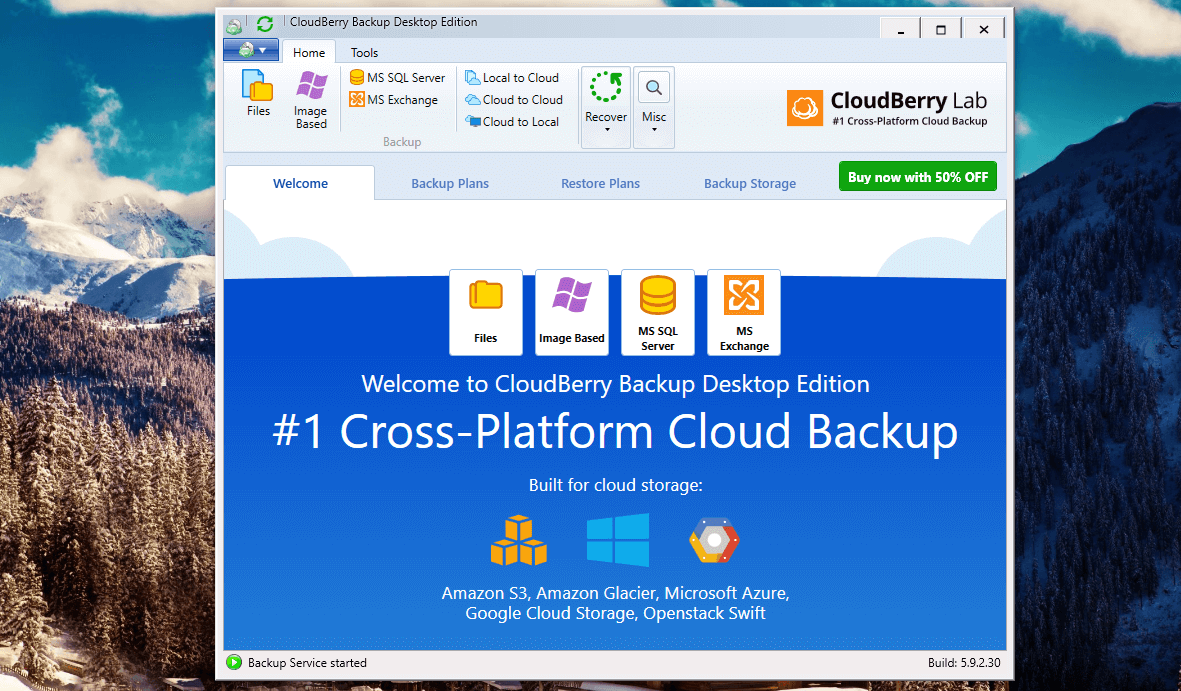Expand the Misc dropdown menu
This screenshot has width=1181, height=691.
click(x=654, y=108)
